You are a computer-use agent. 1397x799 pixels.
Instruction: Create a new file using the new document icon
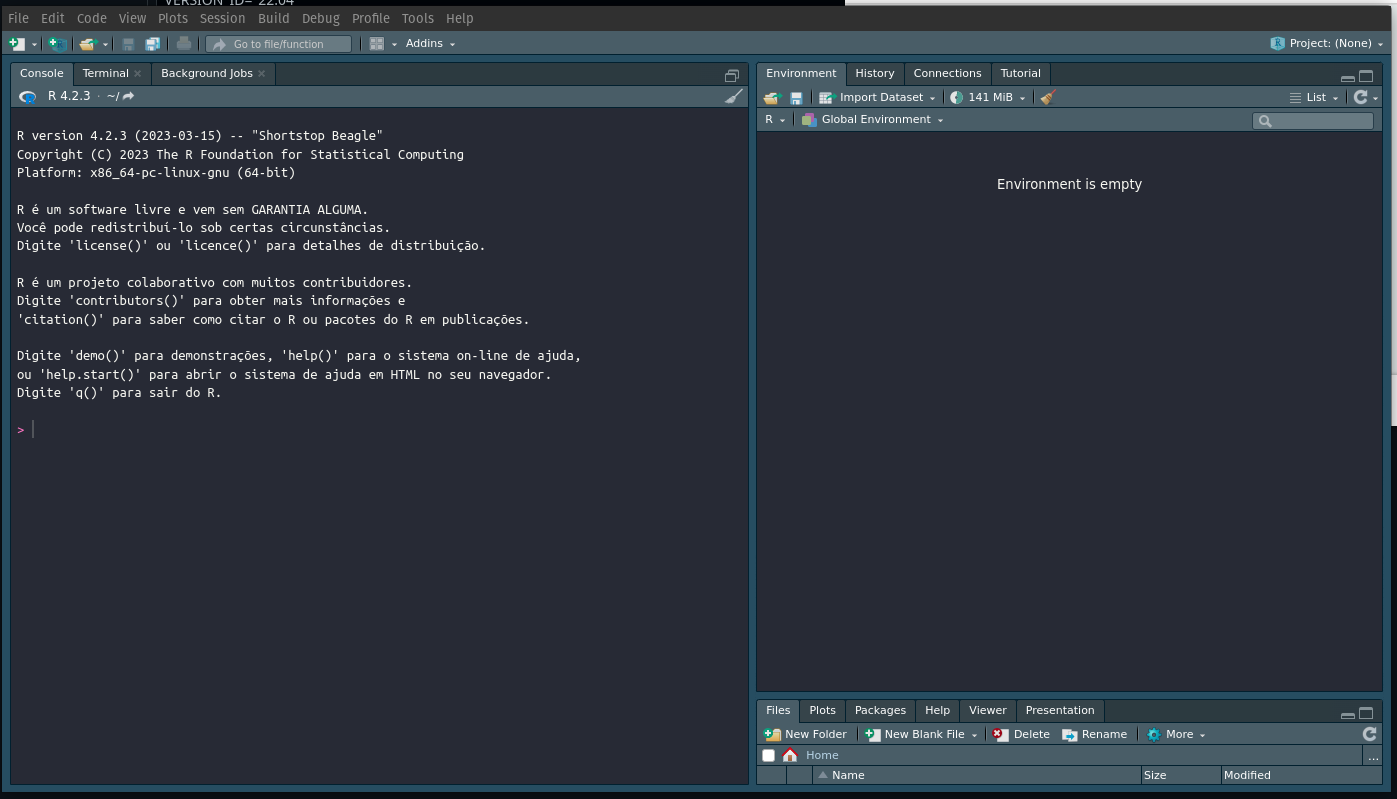coord(15,43)
